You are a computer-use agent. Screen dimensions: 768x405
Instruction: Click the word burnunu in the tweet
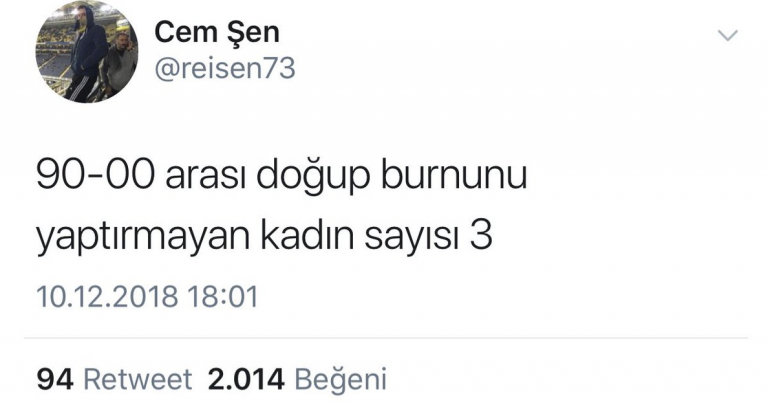(454, 174)
